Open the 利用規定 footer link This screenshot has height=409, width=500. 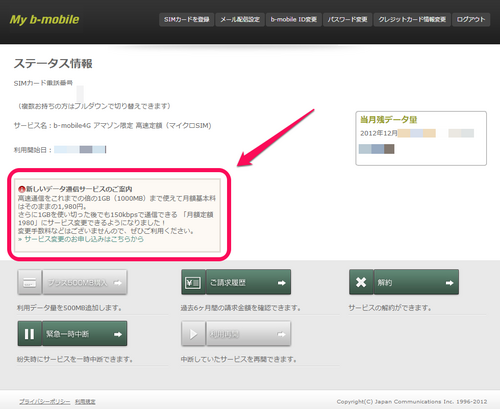tap(85, 402)
